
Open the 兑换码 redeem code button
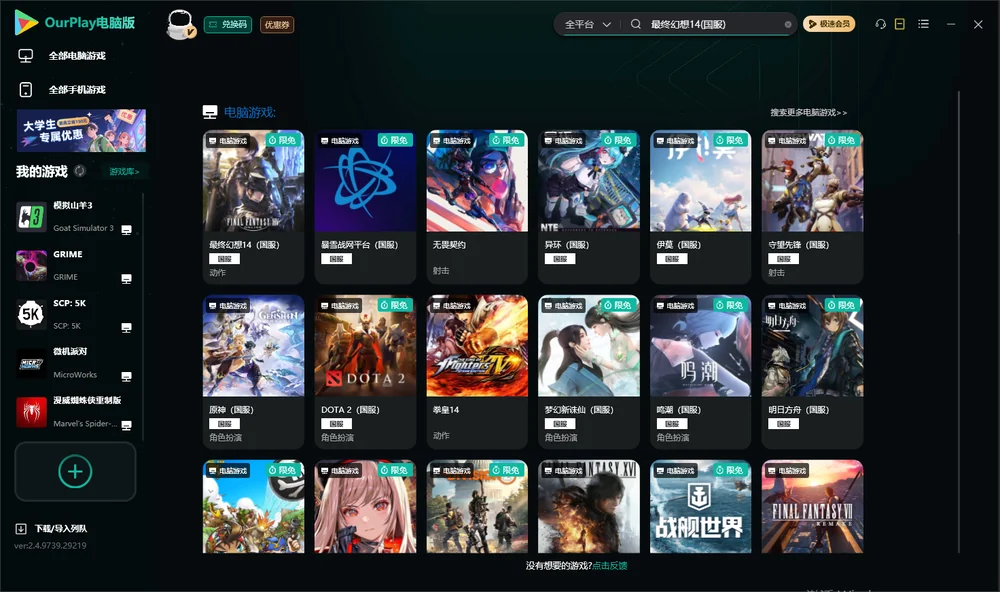(228, 24)
